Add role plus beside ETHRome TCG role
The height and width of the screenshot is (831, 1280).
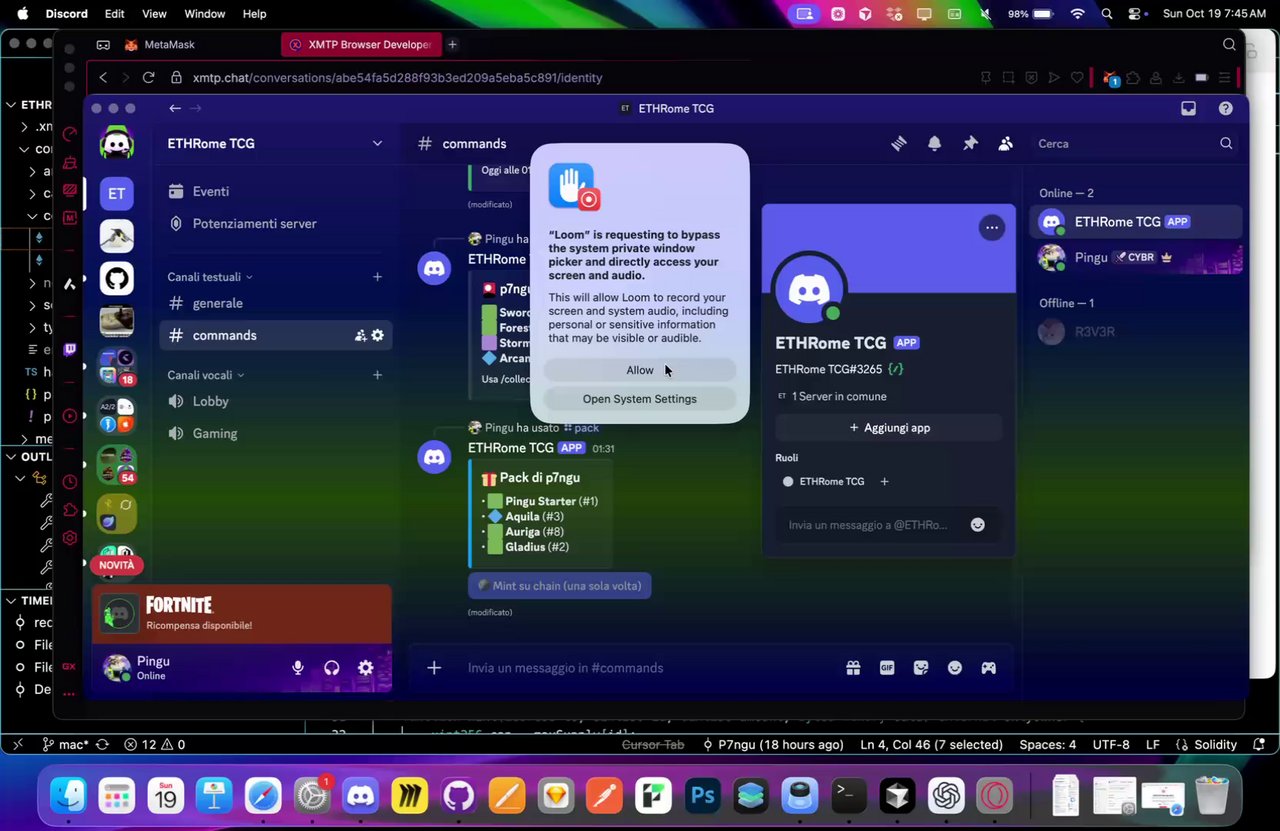[884, 482]
